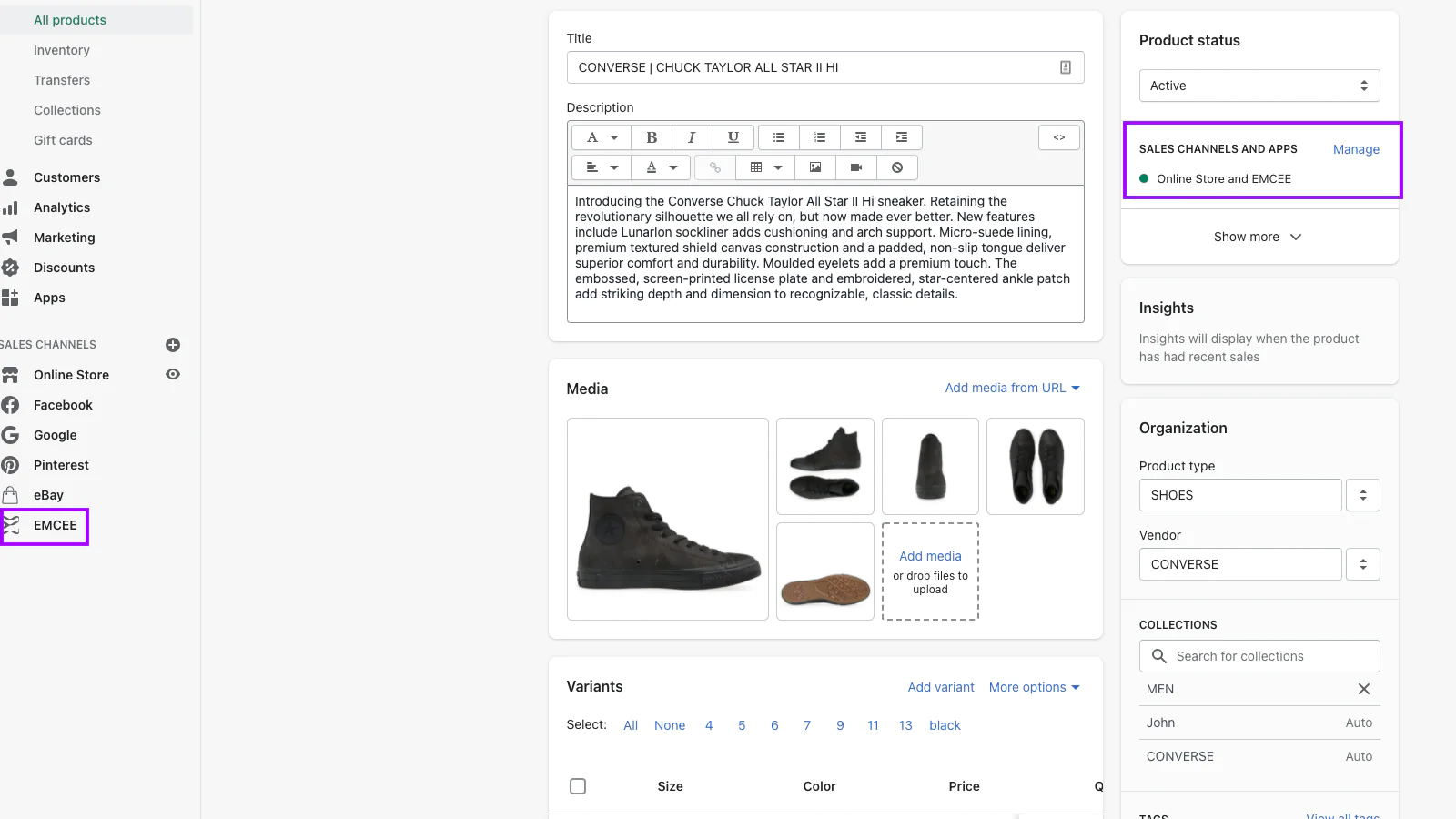Click the description text area

tap(825, 254)
